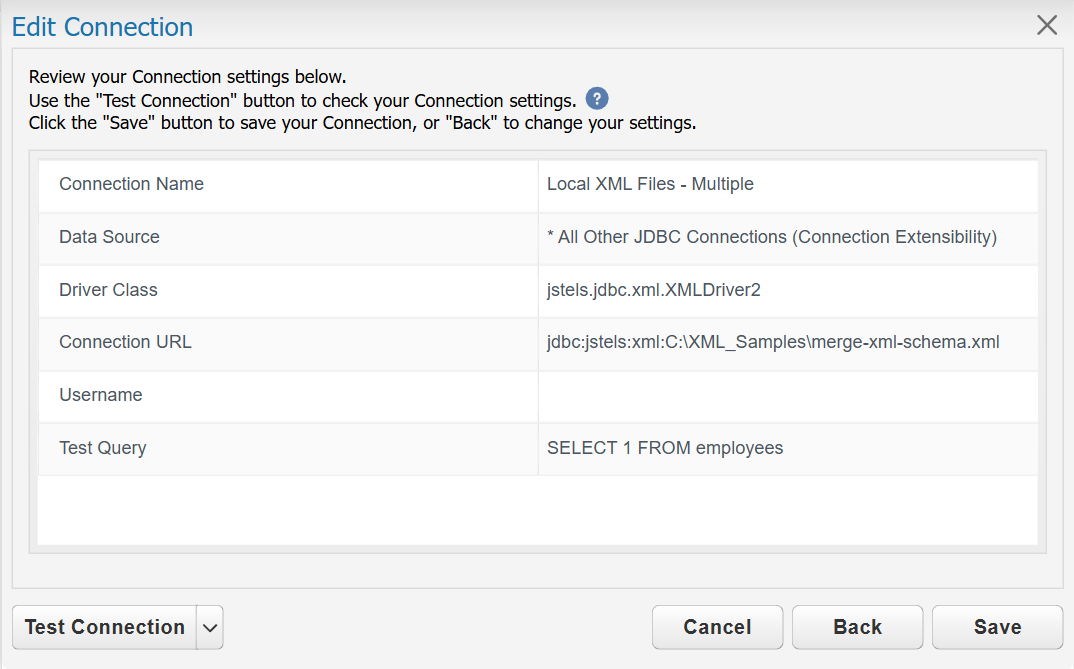The height and width of the screenshot is (669, 1074).
Task: Click the jstels.jdbc.xml.XMLDriver2 value
Action: (653, 290)
